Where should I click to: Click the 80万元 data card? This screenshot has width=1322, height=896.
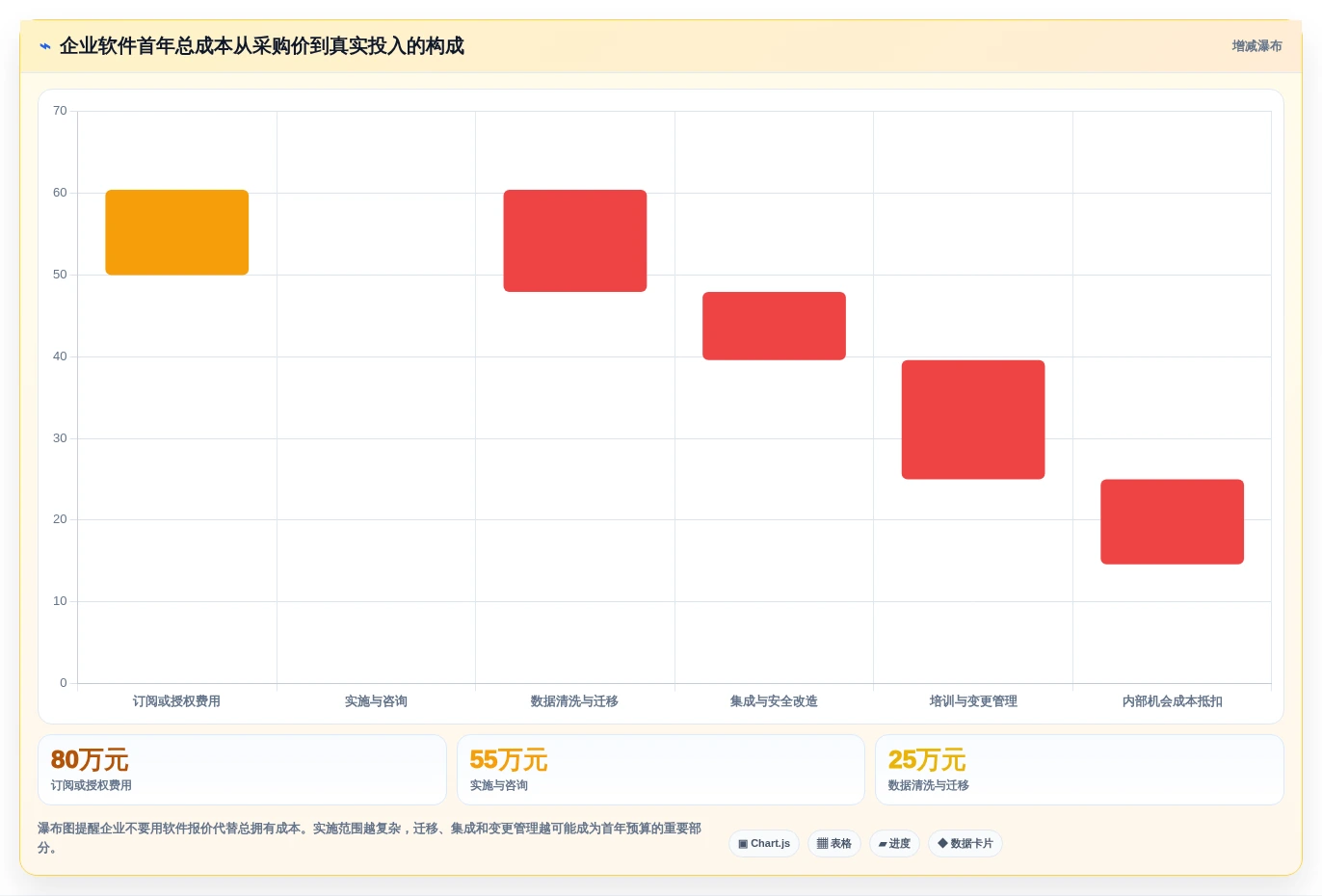242,770
